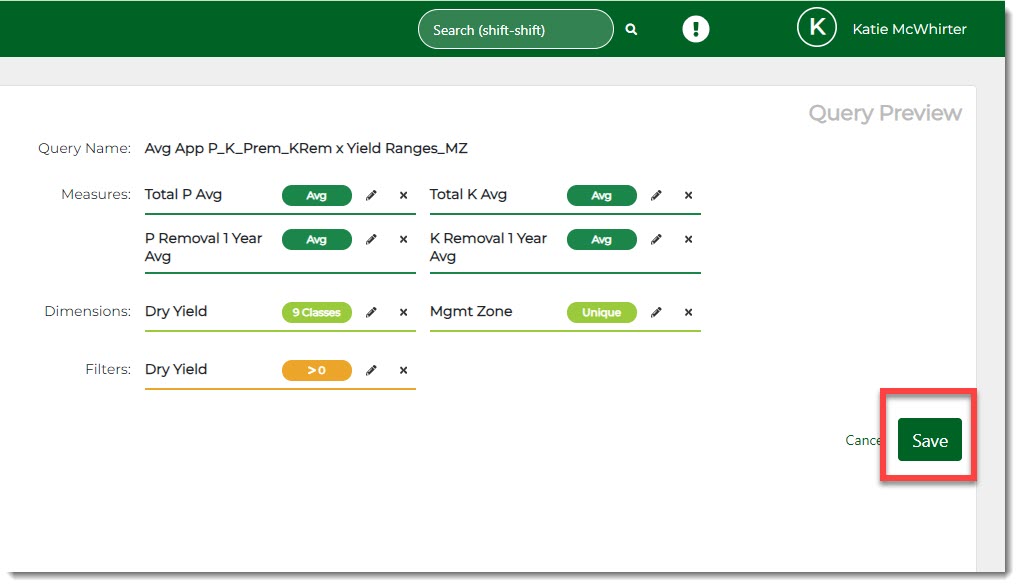The width and height of the screenshot is (1020, 587).
Task: Remove the Dry Yield dimension
Action: point(403,313)
